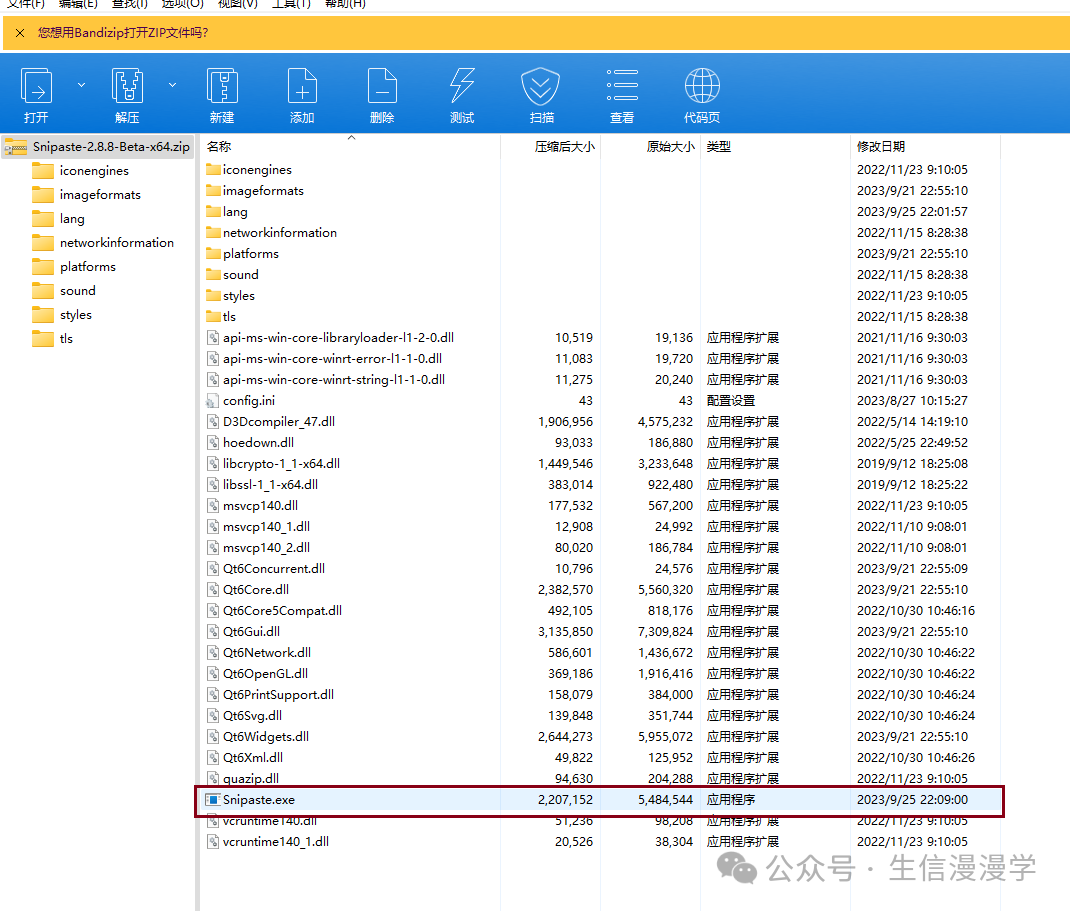
Task: Select vcruntime140_1.dll file name
Action: (x=276, y=842)
